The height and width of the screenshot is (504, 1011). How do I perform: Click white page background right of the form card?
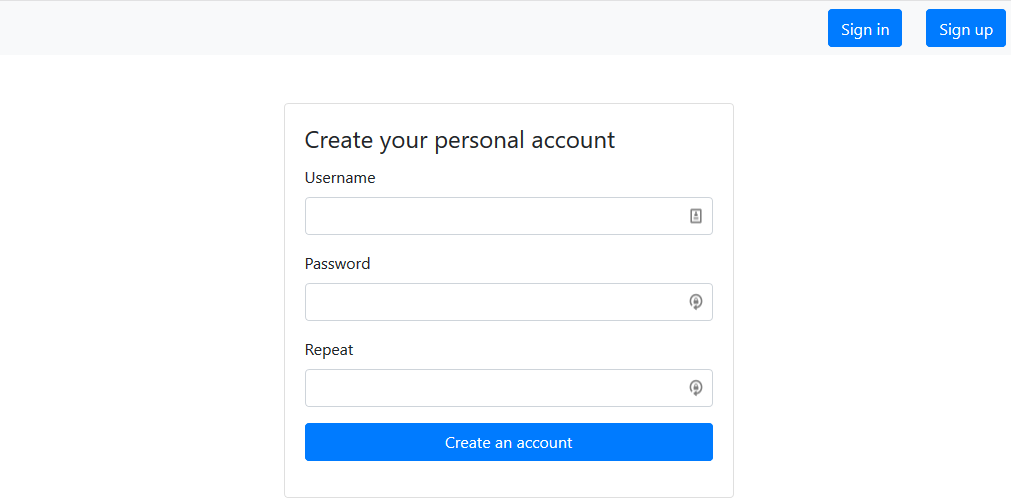coord(870,300)
